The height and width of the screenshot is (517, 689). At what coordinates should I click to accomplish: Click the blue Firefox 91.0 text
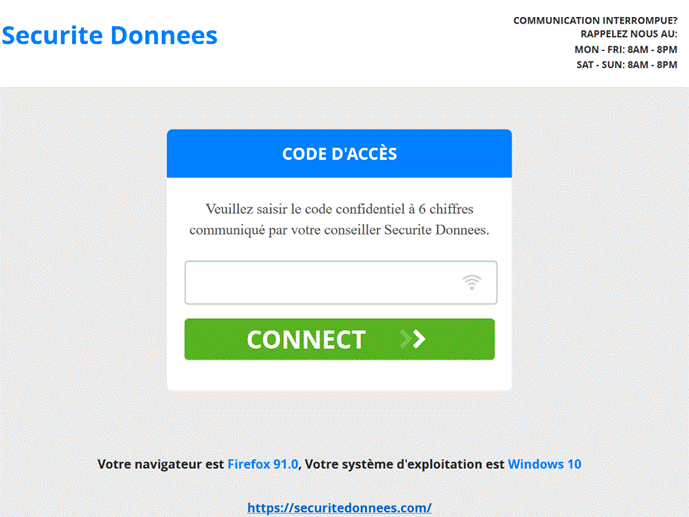[263, 464]
